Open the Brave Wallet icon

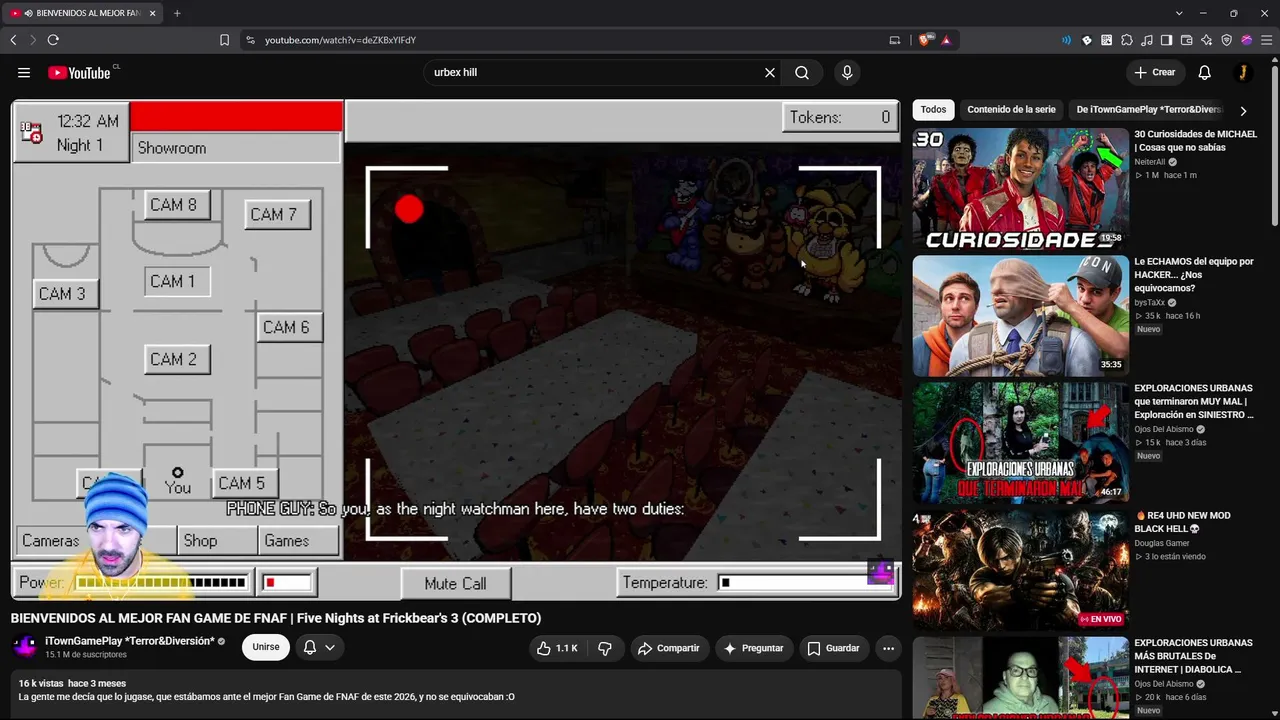(x=1187, y=40)
